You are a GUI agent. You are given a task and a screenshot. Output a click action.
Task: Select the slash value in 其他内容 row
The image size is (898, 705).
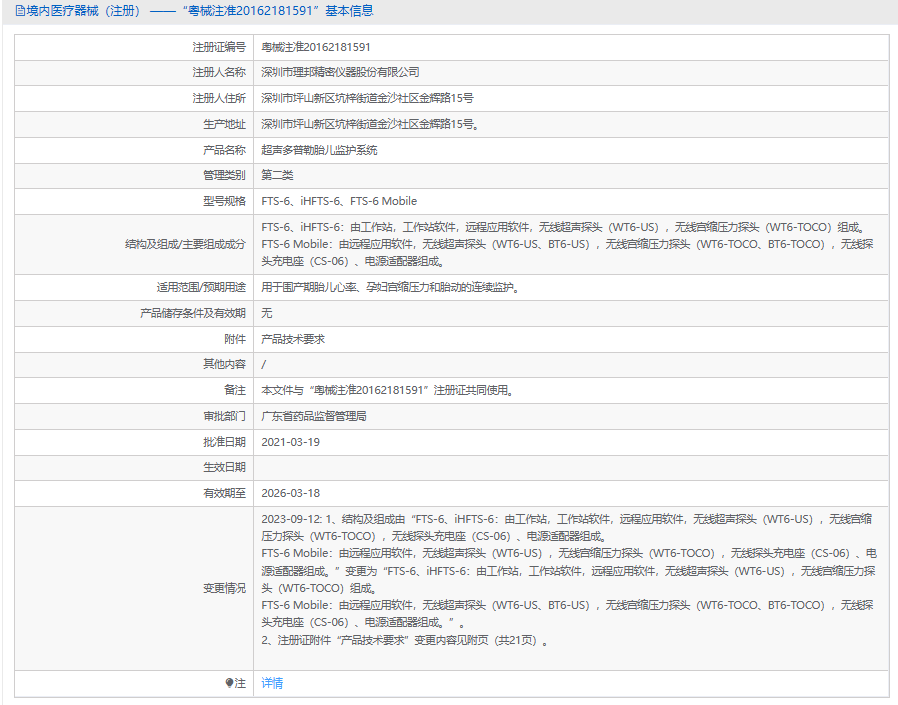(x=263, y=364)
